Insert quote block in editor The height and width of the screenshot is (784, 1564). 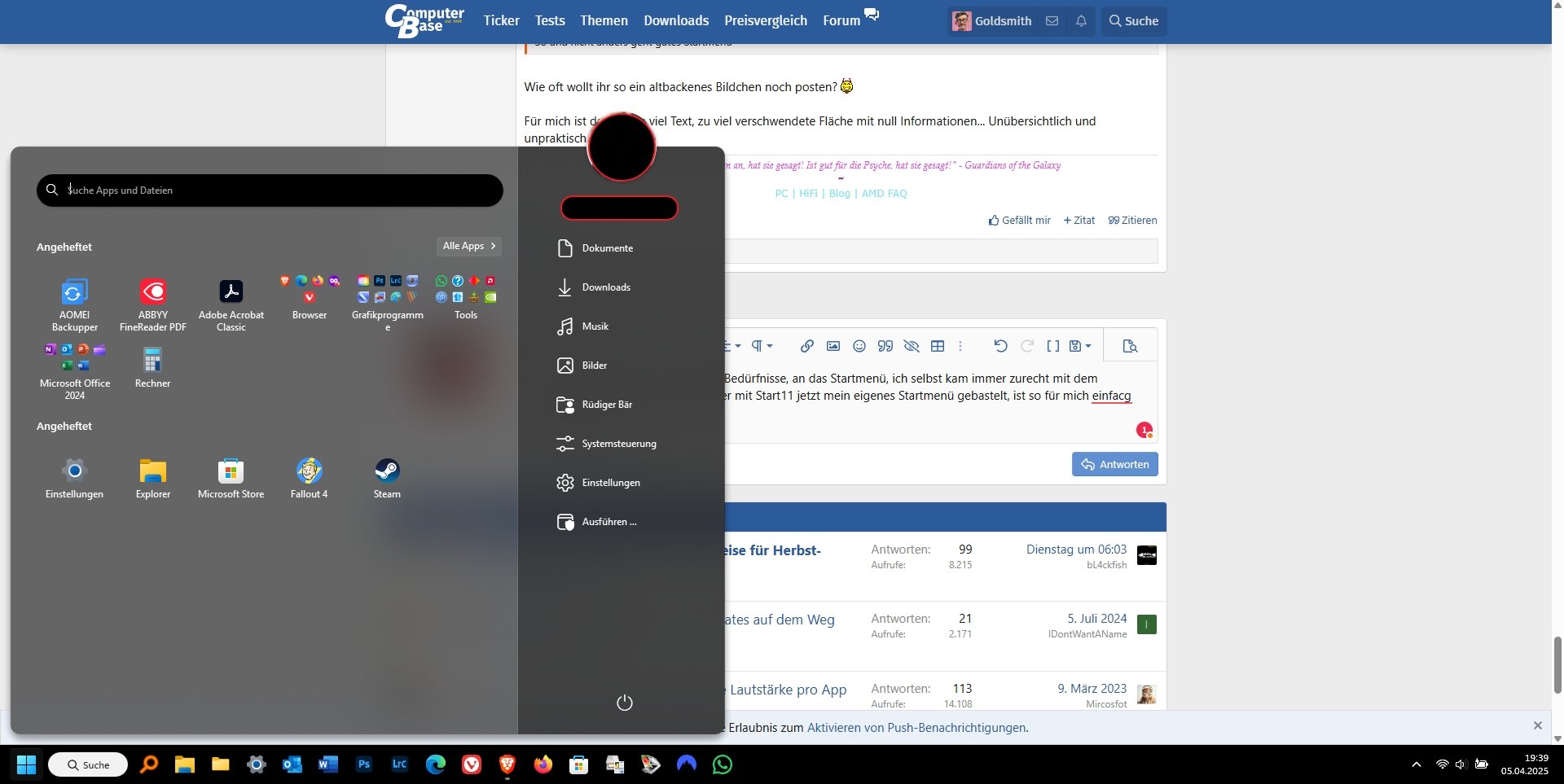(885, 346)
